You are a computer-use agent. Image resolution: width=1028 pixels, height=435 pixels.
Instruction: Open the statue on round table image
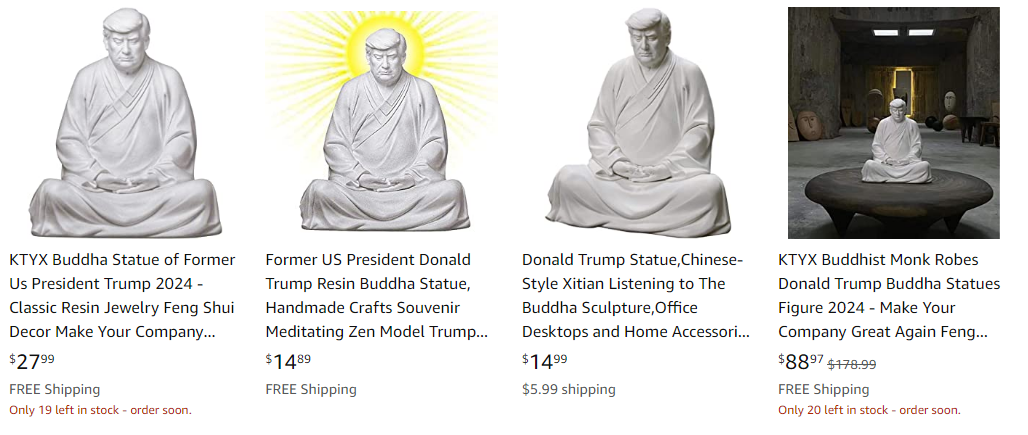click(x=894, y=123)
